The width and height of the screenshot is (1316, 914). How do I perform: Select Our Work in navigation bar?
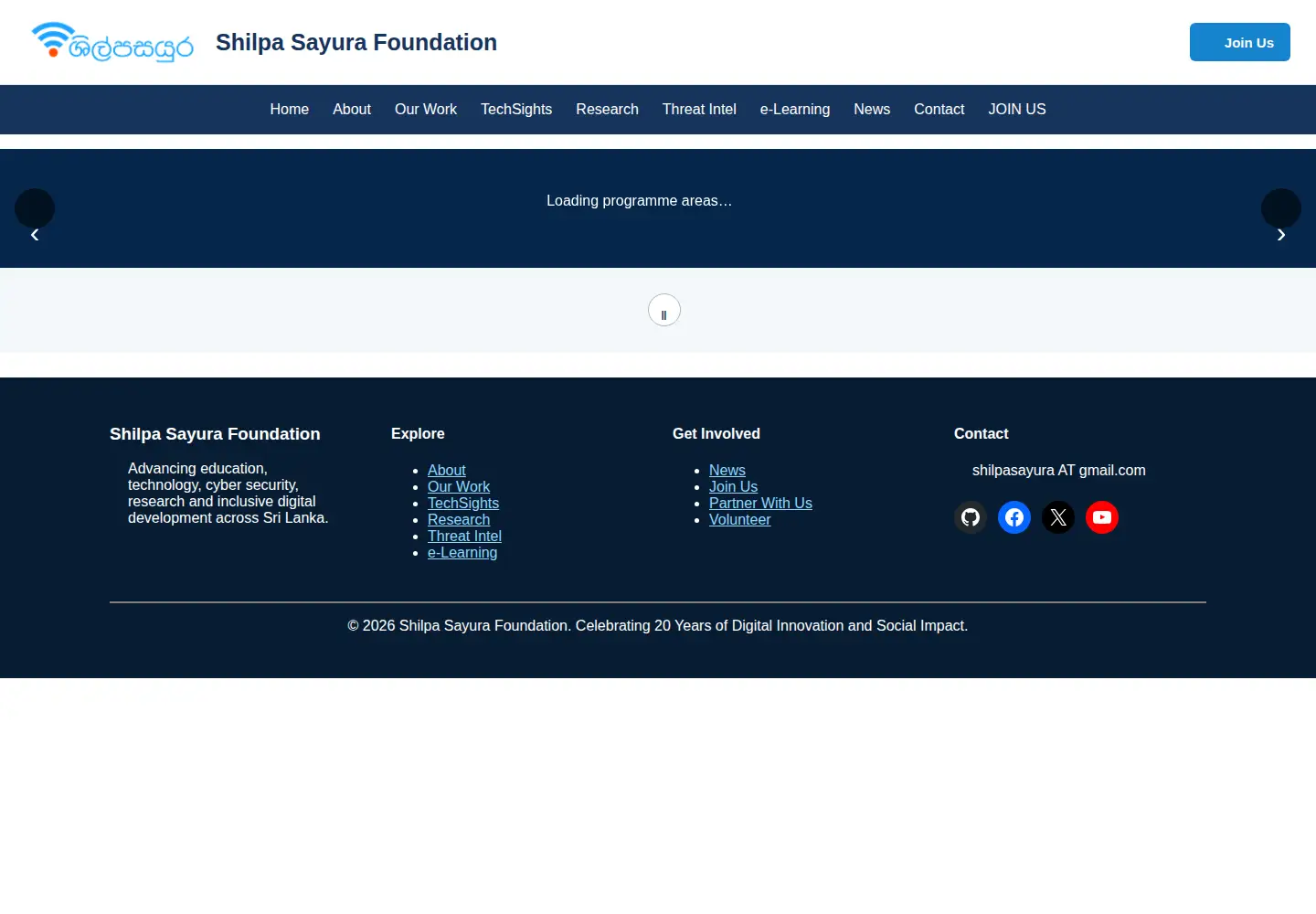pos(426,110)
